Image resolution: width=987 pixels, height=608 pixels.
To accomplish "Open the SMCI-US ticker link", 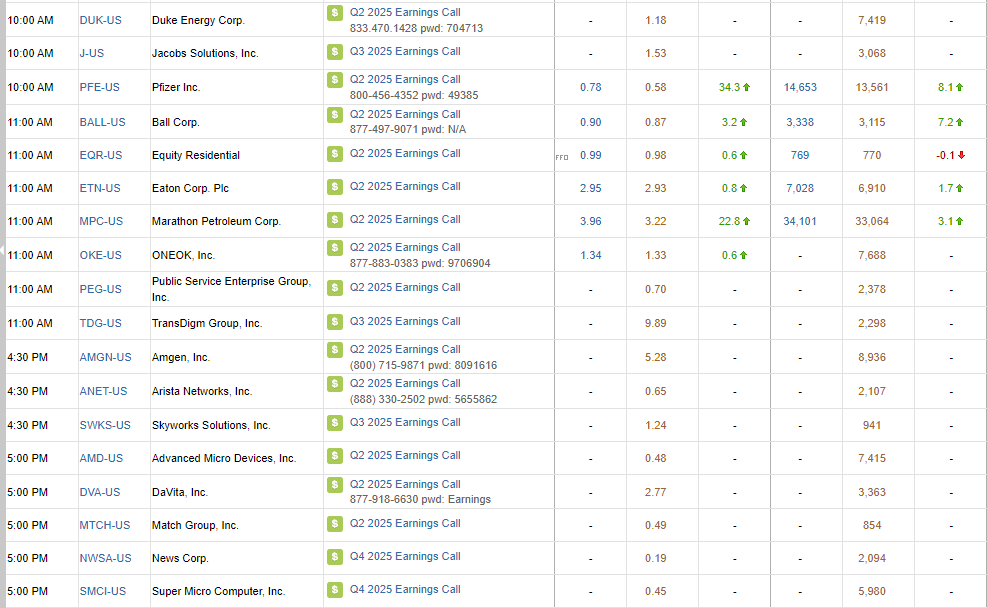I will (x=103, y=592).
